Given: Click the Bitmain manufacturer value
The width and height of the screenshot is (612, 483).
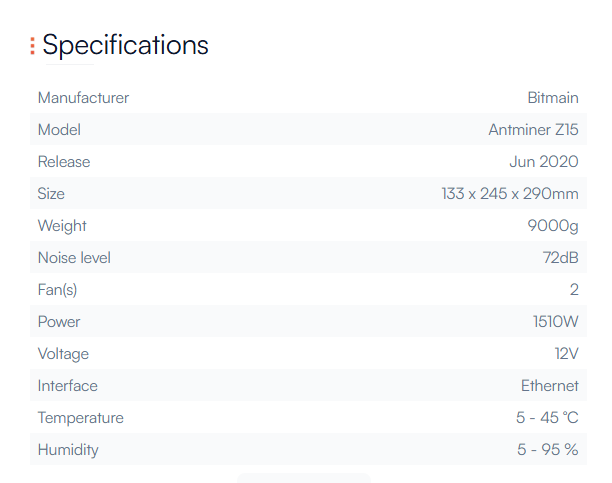Looking at the screenshot, I should point(553,98).
